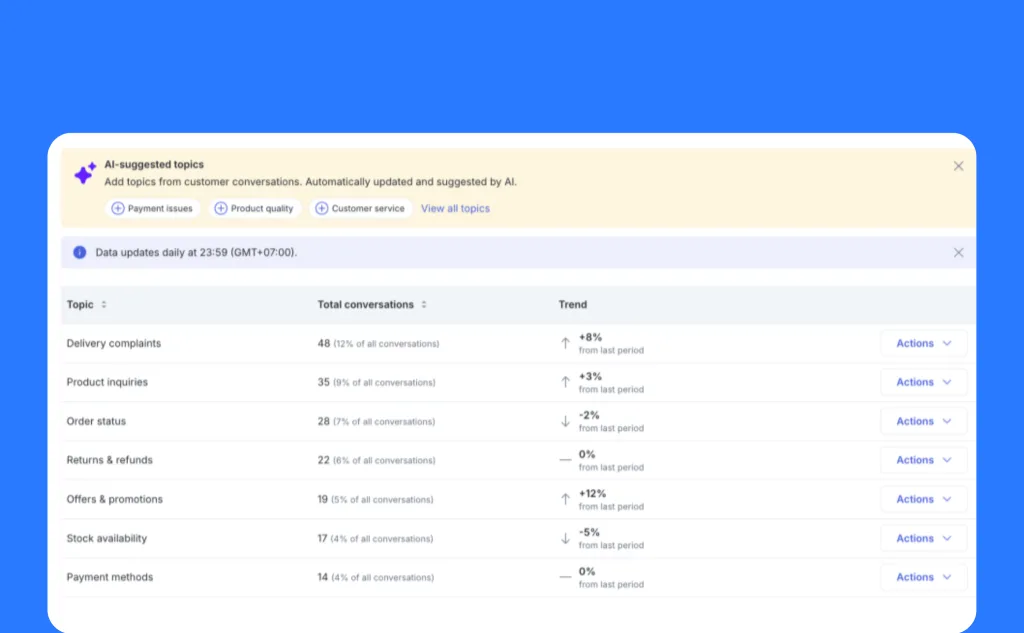
Task: Close the data updates notice
Action: click(958, 252)
